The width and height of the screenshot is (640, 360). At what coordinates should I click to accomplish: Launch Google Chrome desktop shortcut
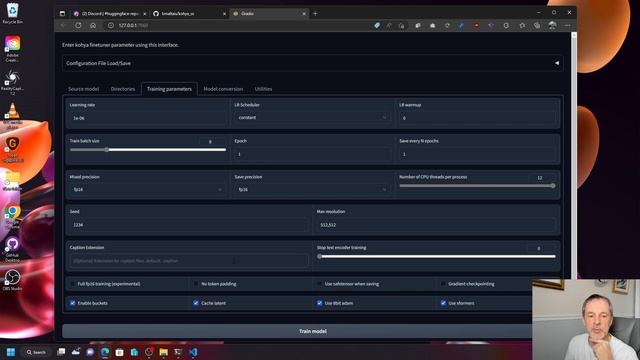point(12,216)
